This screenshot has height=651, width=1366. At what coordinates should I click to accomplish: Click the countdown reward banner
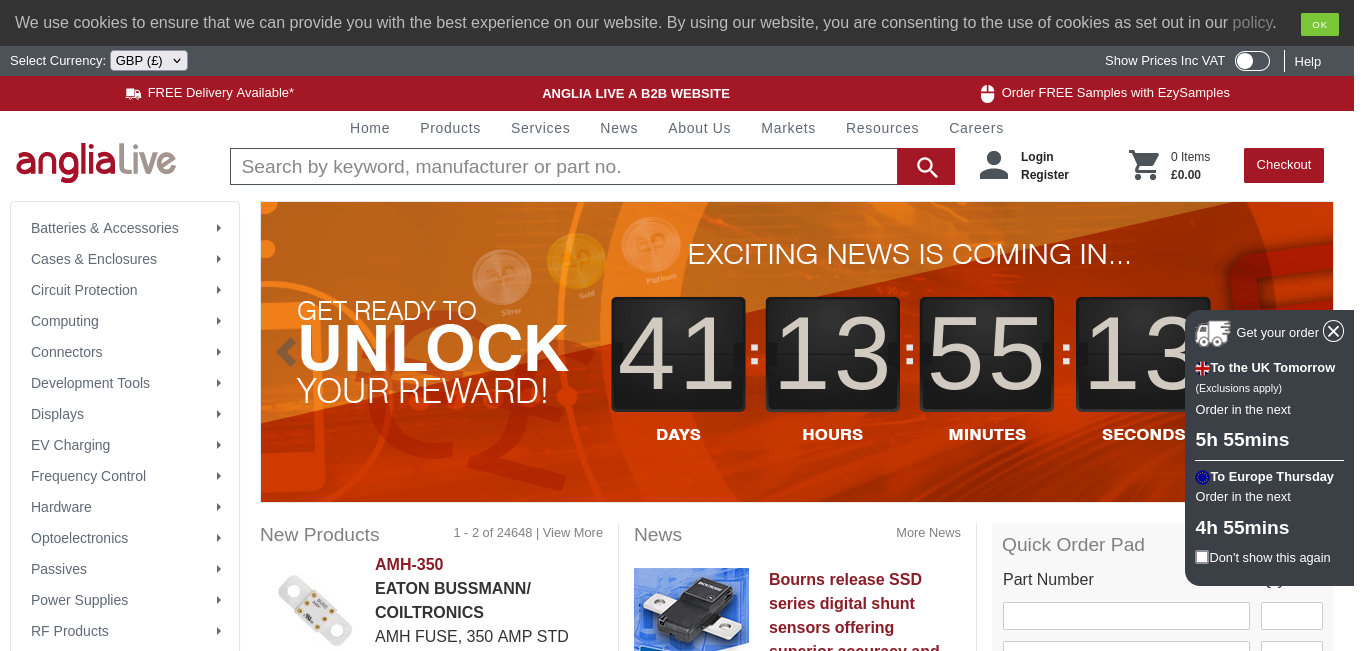coord(797,352)
